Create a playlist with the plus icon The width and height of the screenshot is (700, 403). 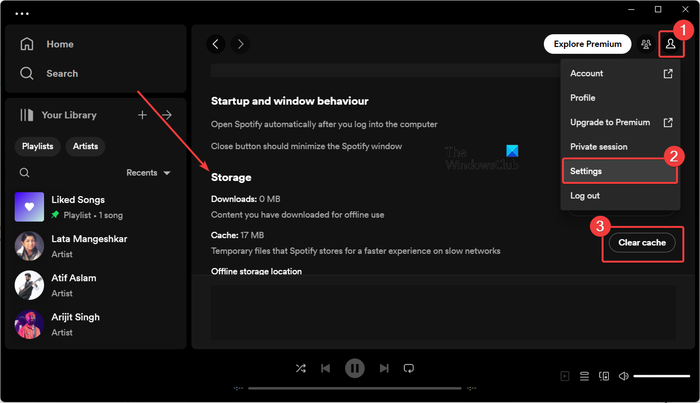(142, 115)
